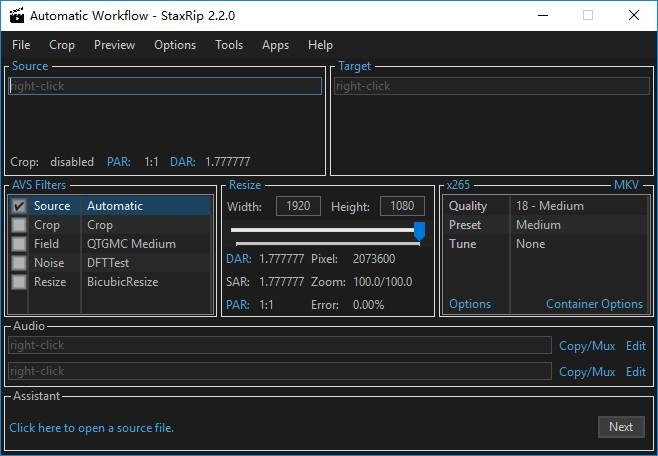Enable the Resize filter checkbox

tap(19, 281)
